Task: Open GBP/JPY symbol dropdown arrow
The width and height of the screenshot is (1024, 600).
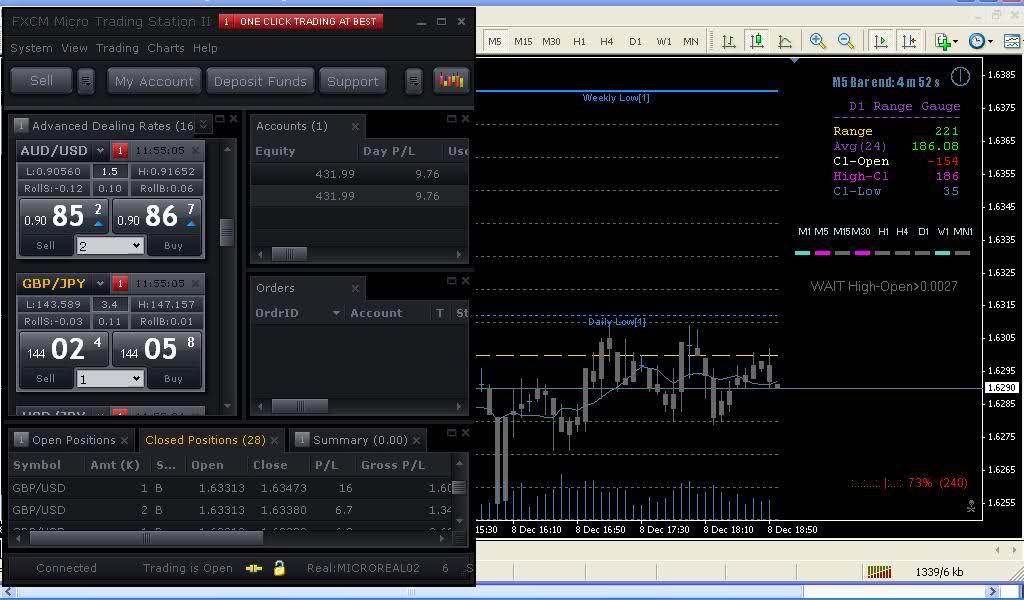Action: [100, 284]
